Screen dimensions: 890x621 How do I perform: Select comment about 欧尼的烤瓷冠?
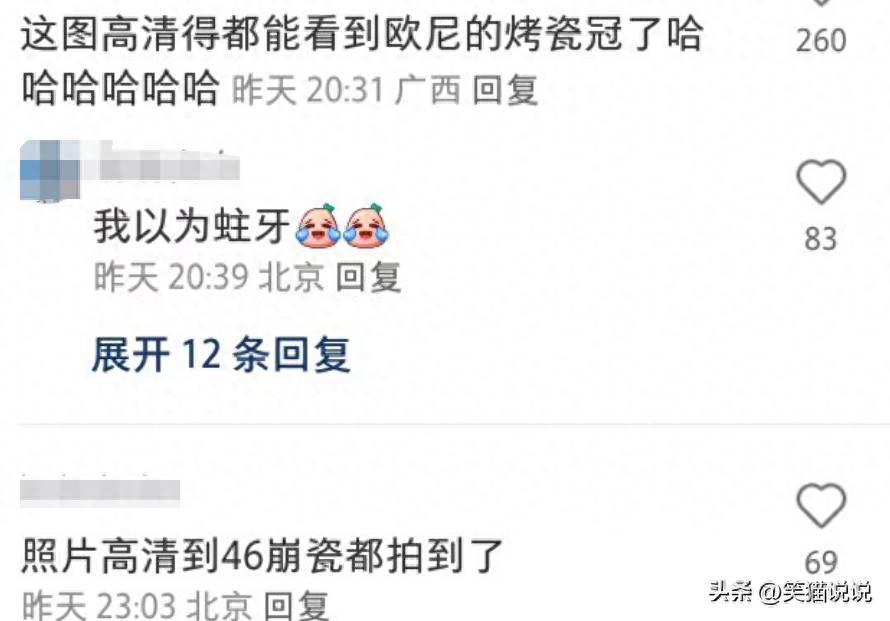tap(362, 61)
